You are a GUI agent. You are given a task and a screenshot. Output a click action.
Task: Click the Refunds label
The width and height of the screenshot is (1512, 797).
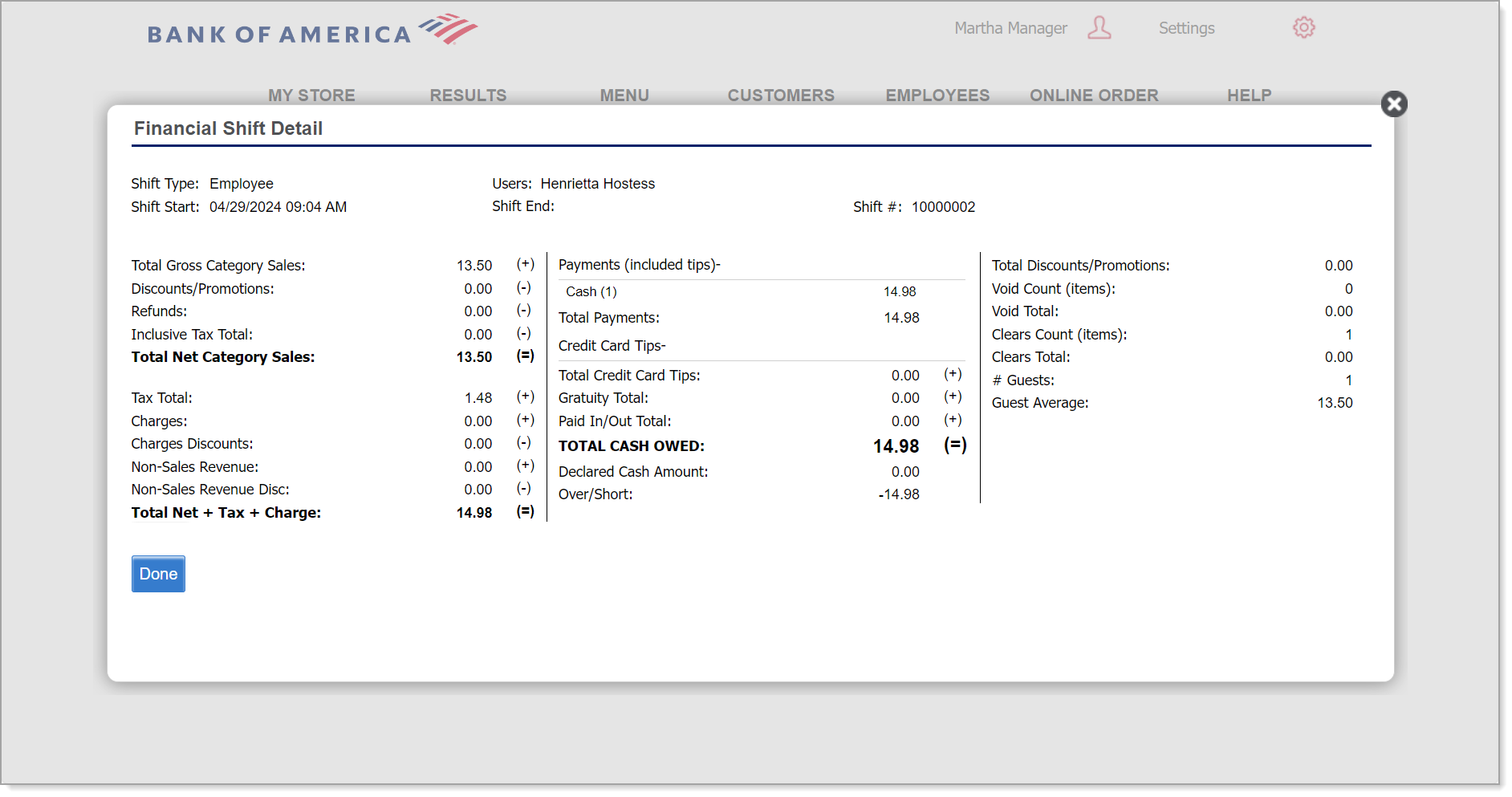coord(159,311)
